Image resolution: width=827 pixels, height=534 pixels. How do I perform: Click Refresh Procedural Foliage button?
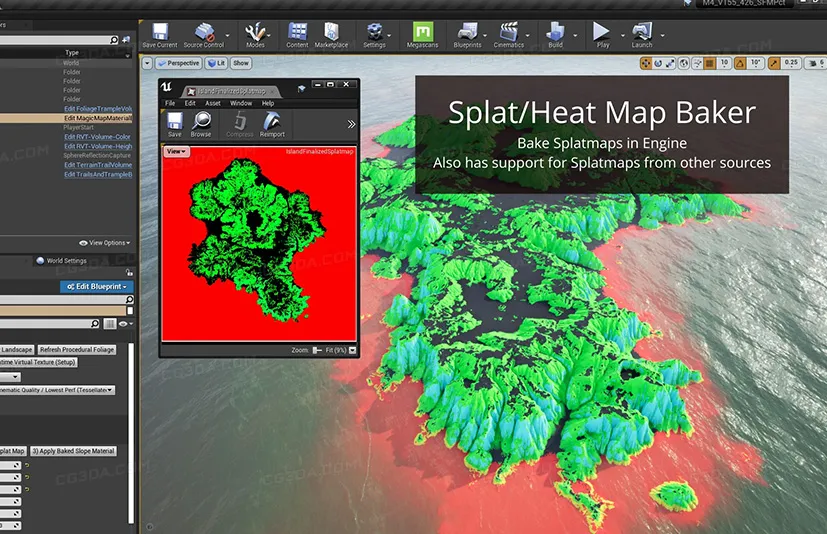tap(77, 349)
